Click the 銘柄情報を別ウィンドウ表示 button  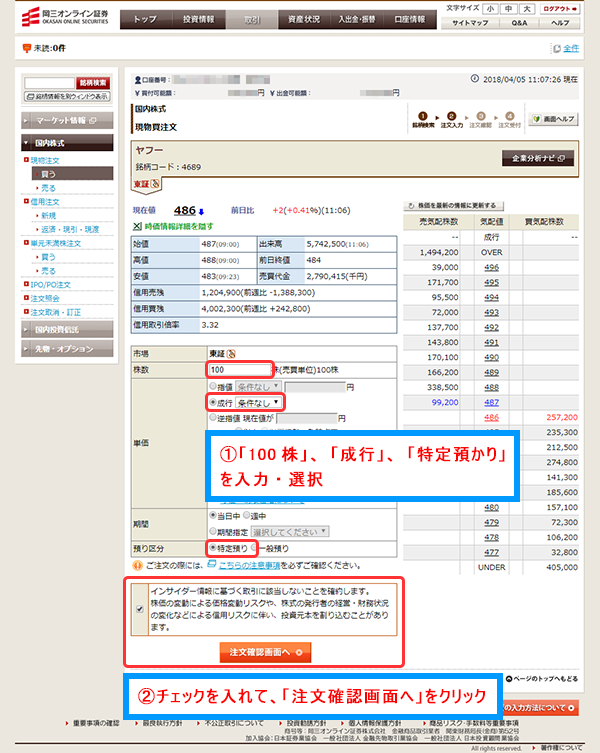click(68, 97)
